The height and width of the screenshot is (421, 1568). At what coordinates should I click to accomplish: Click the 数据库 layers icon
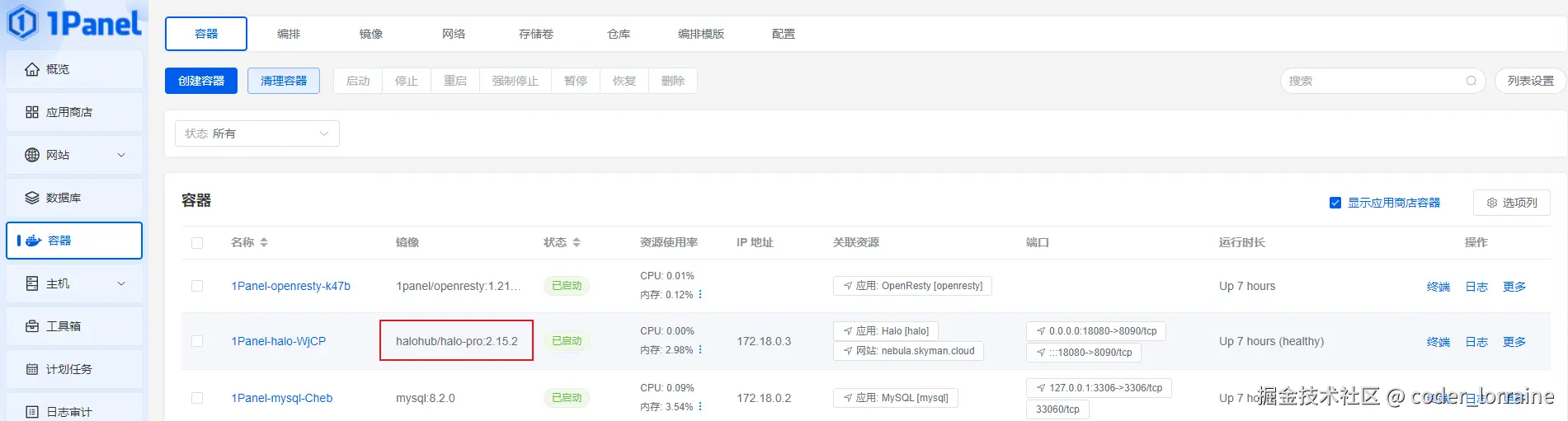click(x=32, y=198)
